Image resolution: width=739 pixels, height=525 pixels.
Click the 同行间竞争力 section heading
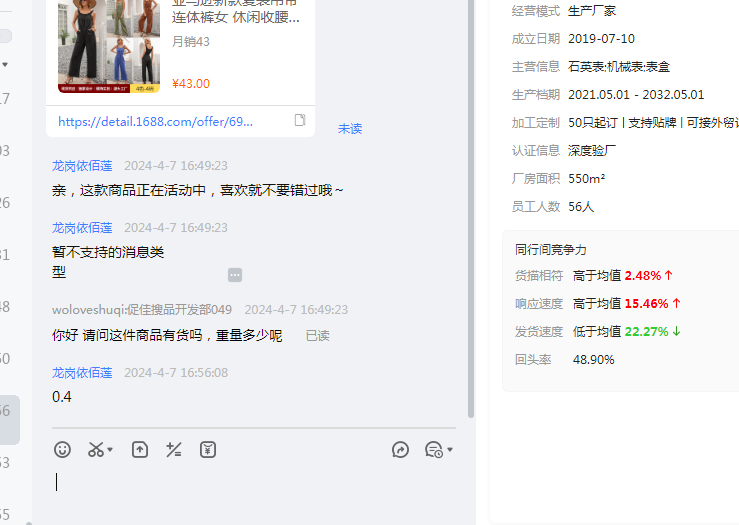pos(550,250)
